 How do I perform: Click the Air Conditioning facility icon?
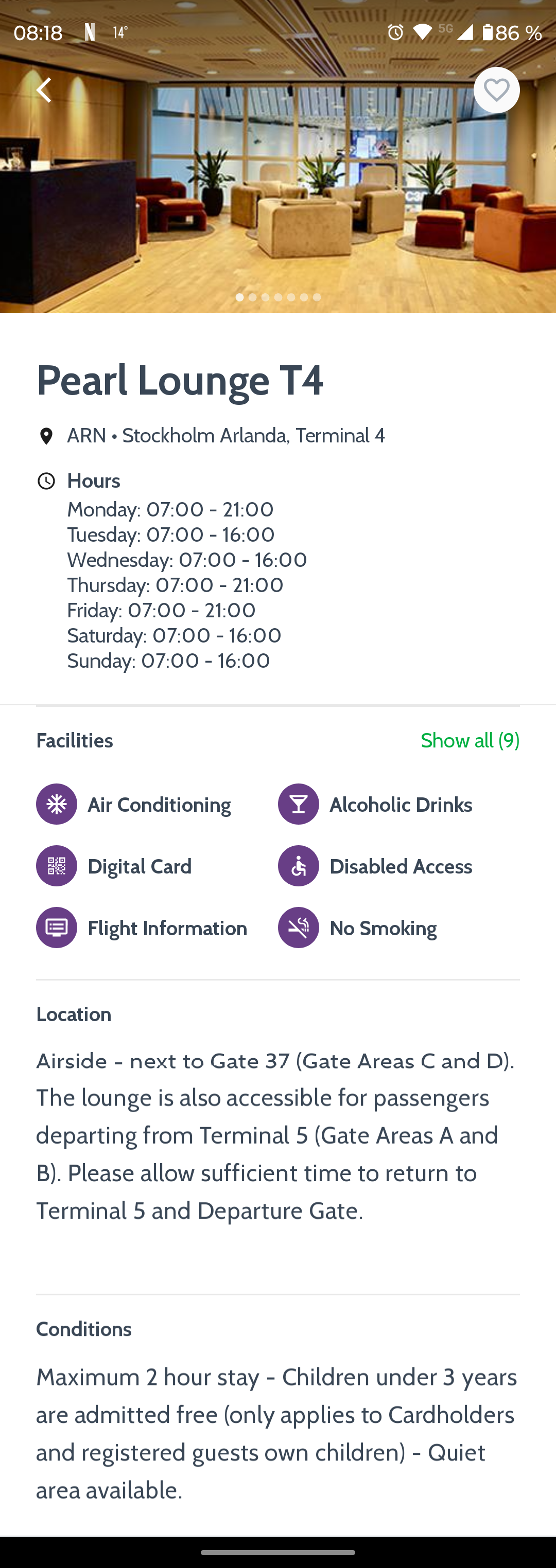tap(57, 804)
